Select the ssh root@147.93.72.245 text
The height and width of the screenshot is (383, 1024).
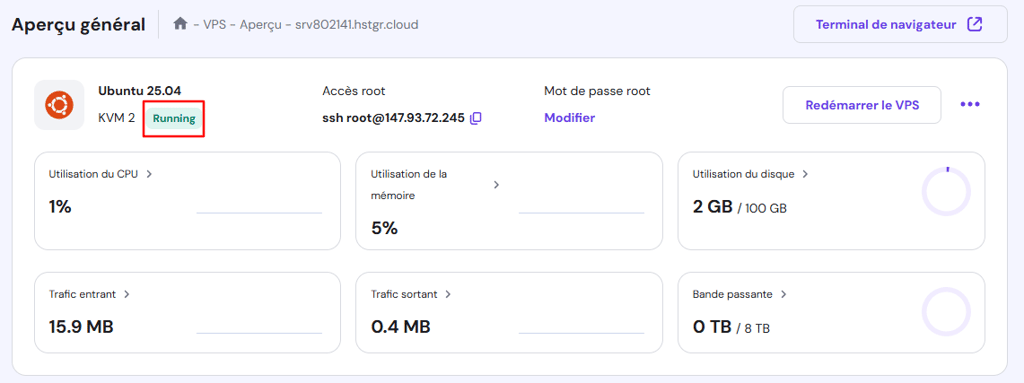[393, 118]
